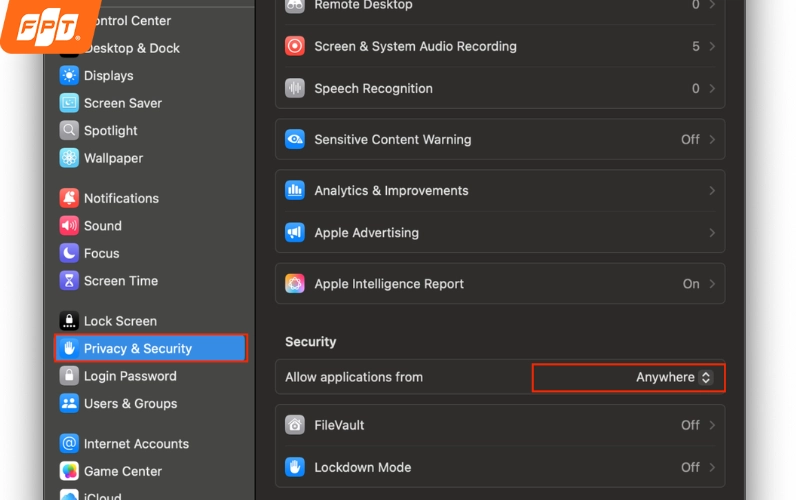Screen dimensions: 800x500
Task: Expand Sensitive Content Warning chevron
Action: [x=712, y=140]
